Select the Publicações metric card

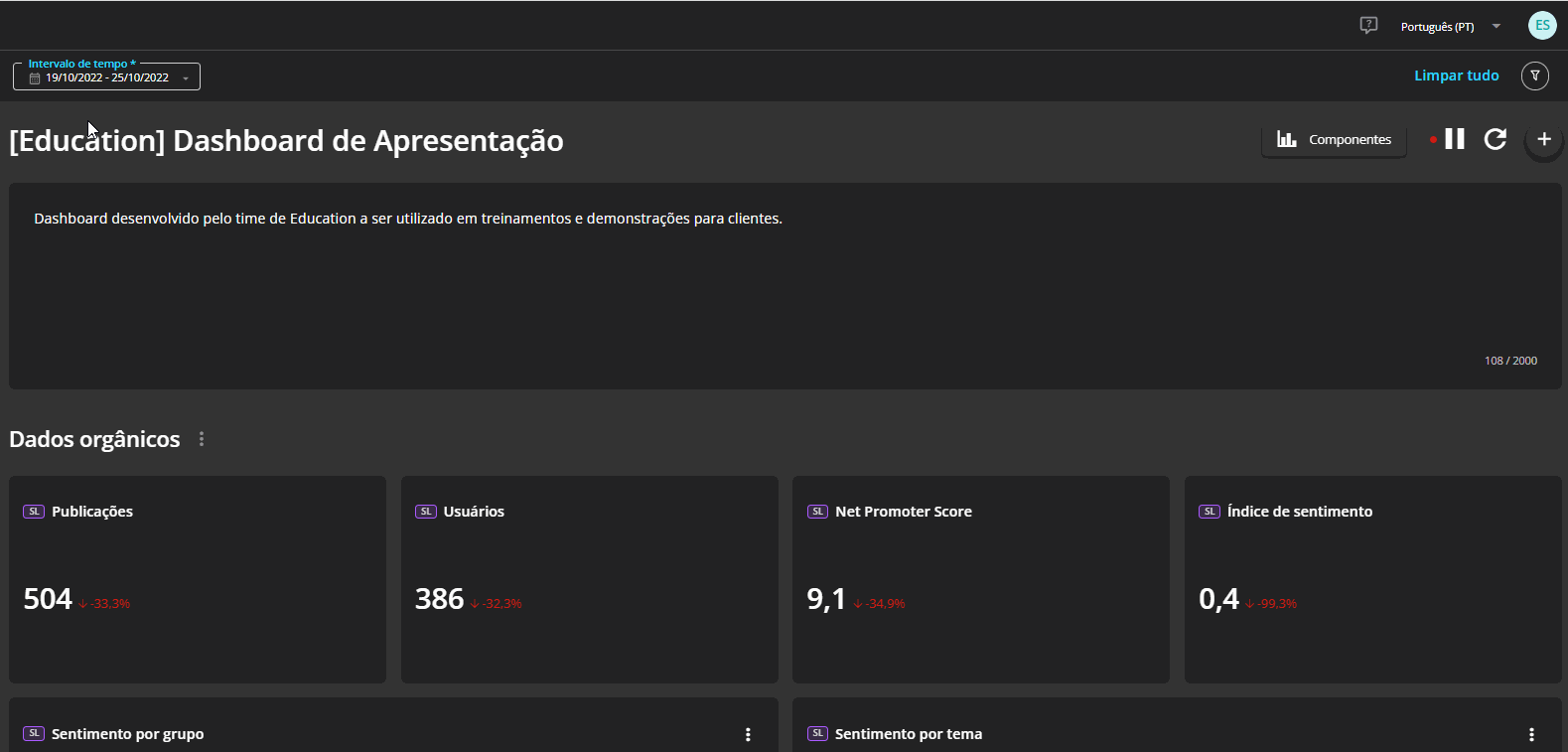point(198,579)
